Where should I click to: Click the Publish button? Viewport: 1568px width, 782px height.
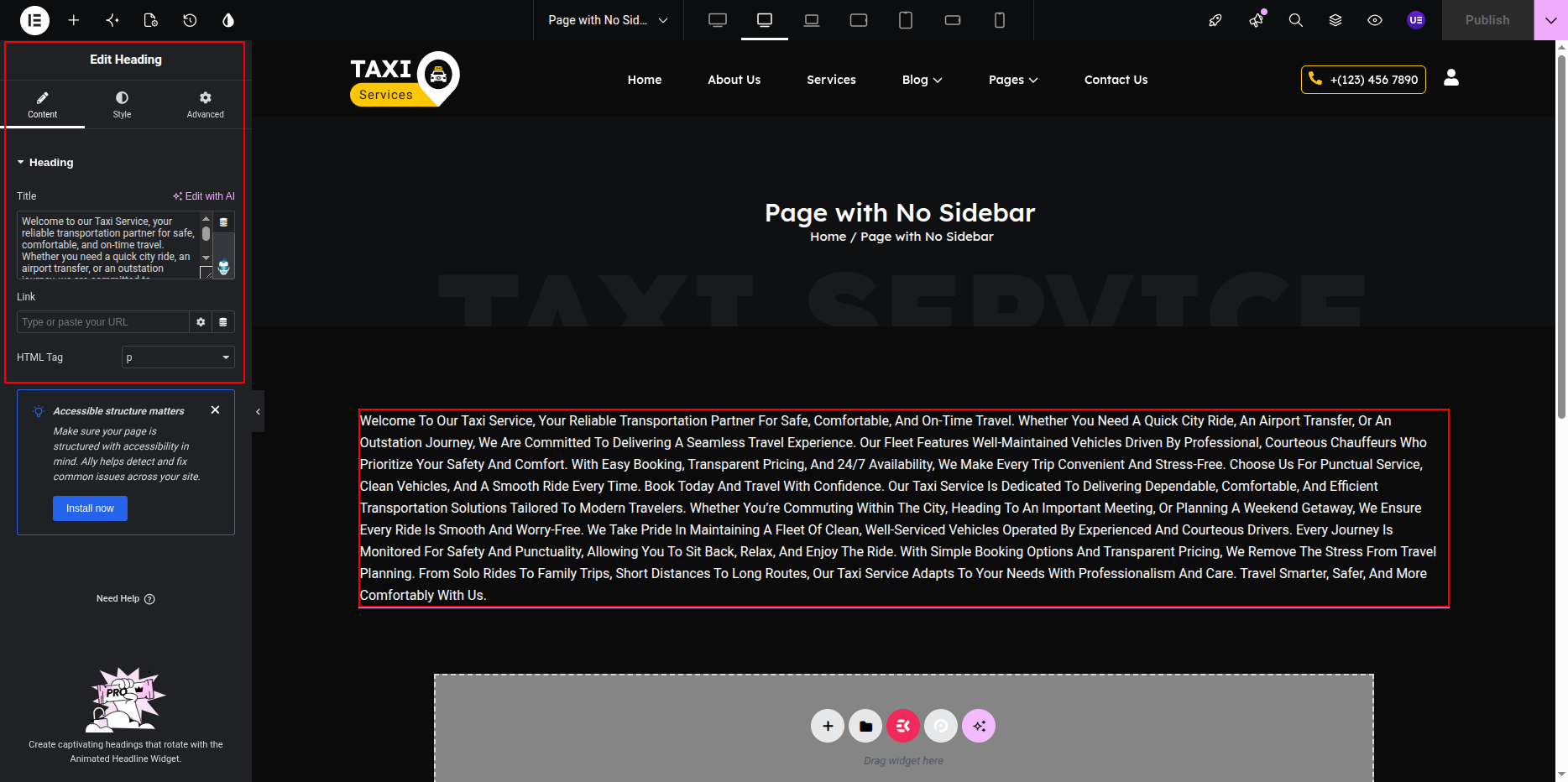click(1487, 20)
